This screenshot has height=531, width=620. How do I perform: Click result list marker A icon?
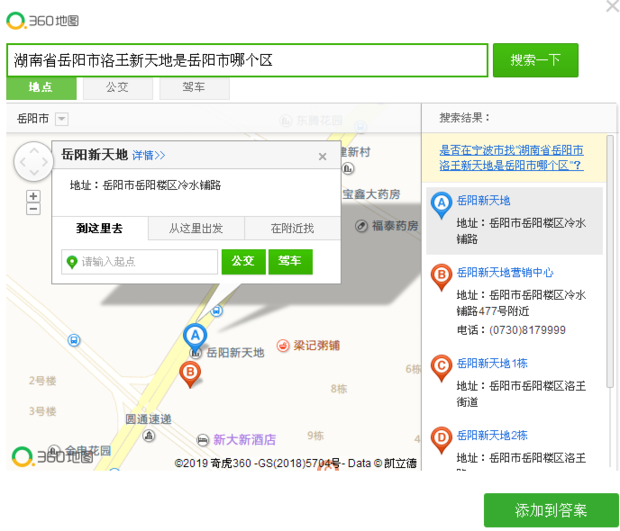tap(441, 206)
